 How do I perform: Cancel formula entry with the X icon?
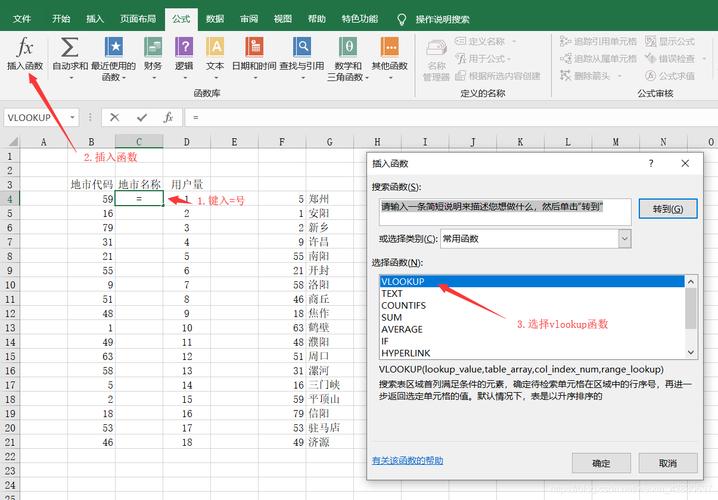tap(114, 118)
